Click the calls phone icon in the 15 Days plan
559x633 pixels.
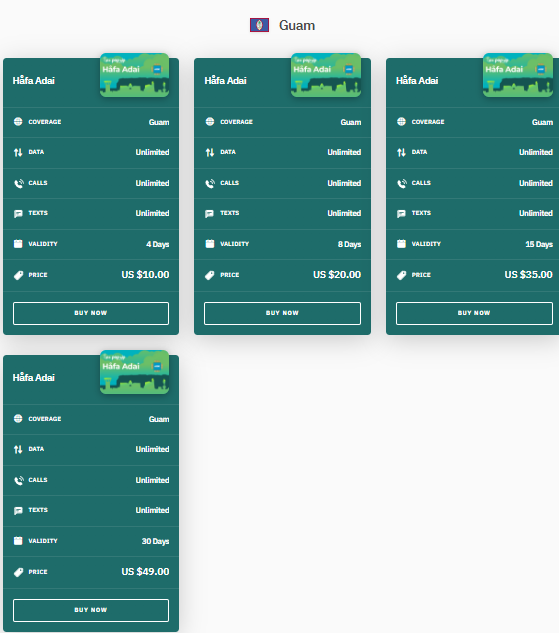[402, 183]
